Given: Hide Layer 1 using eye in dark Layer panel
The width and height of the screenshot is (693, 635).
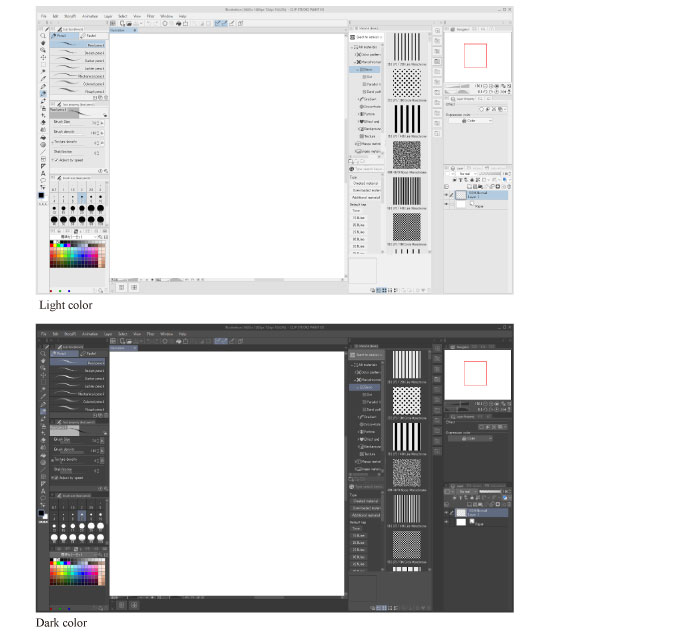Looking at the screenshot, I should [x=446, y=513].
